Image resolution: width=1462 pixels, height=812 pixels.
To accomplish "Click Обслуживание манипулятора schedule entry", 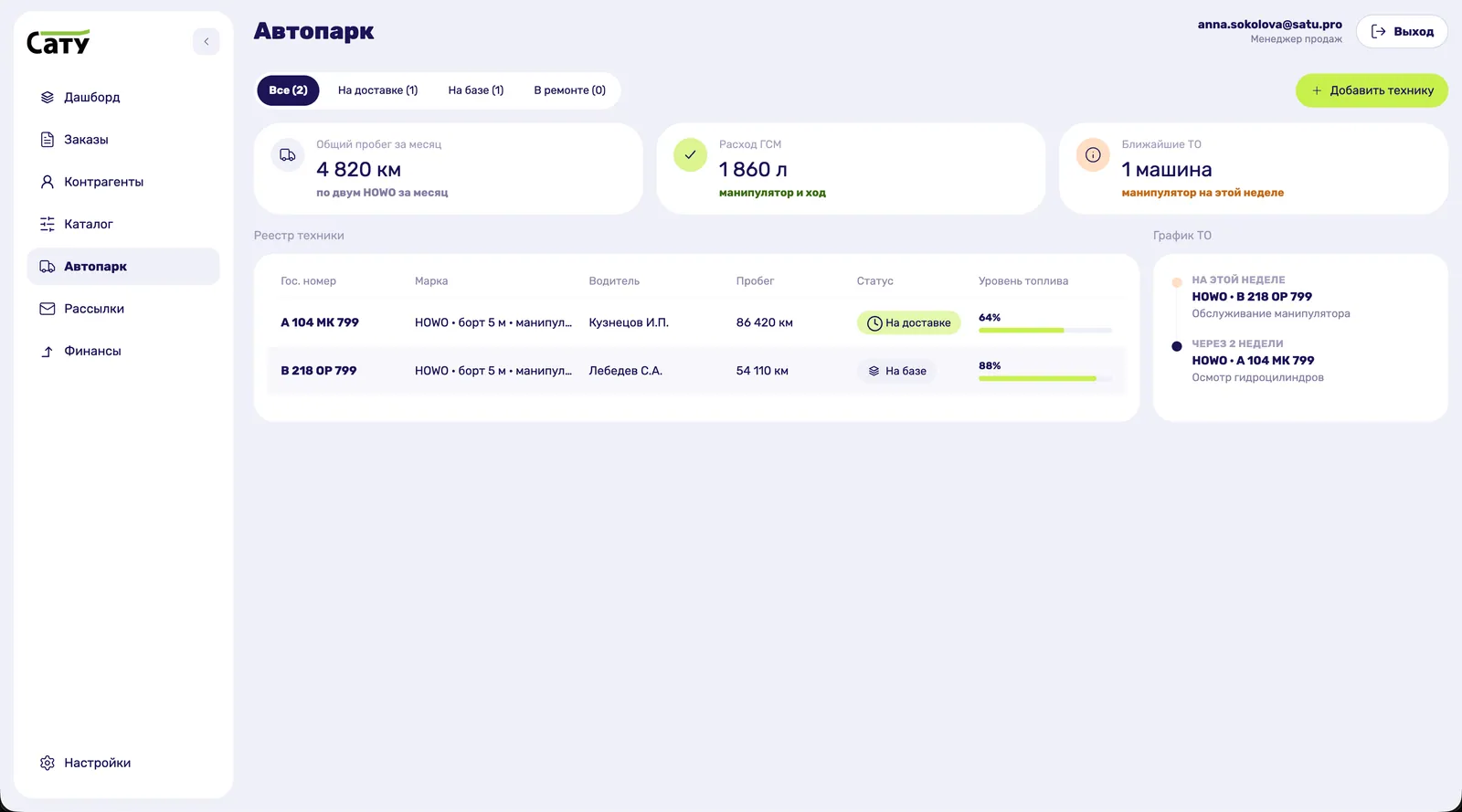I will pyautogui.click(x=1271, y=313).
